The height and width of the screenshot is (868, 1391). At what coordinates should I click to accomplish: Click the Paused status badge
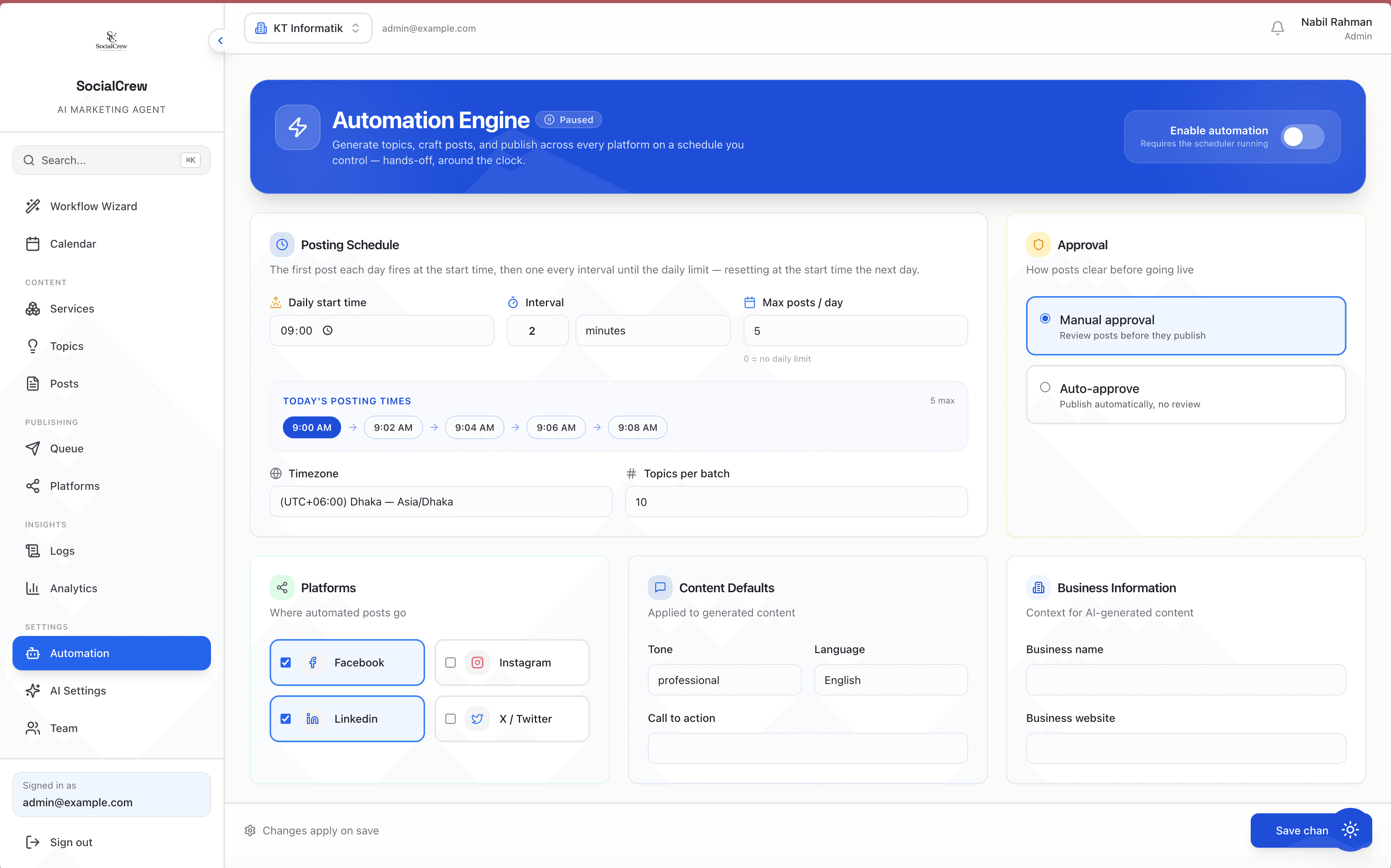(x=569, y=120)
